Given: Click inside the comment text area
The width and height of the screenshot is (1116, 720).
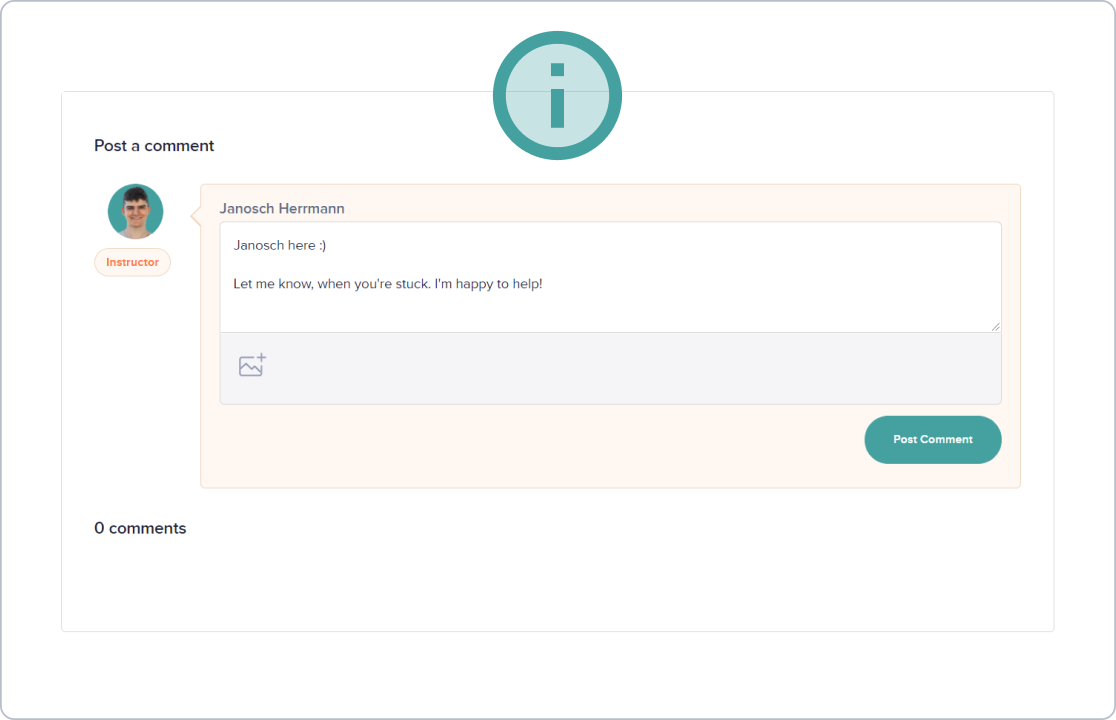Looking at the screenshot, I should (611, 277).
